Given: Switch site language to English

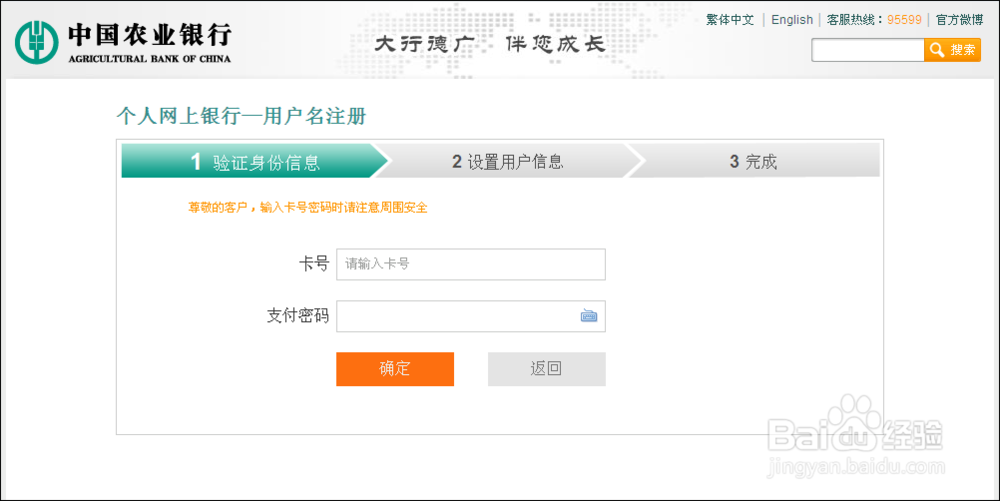Looking at the screenshot, I should 792,20.
